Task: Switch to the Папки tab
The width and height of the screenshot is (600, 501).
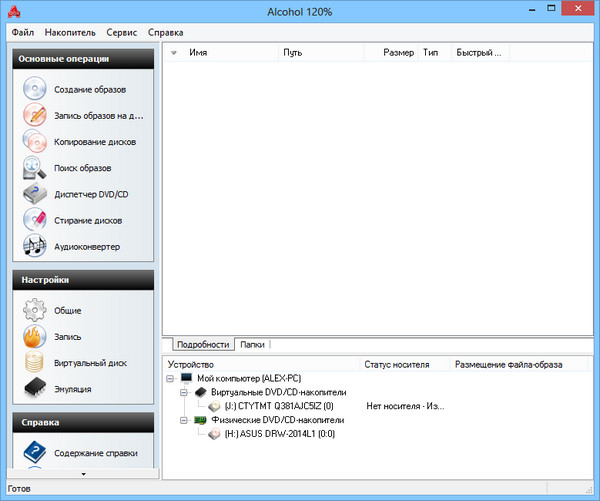Action: (252, 344)
